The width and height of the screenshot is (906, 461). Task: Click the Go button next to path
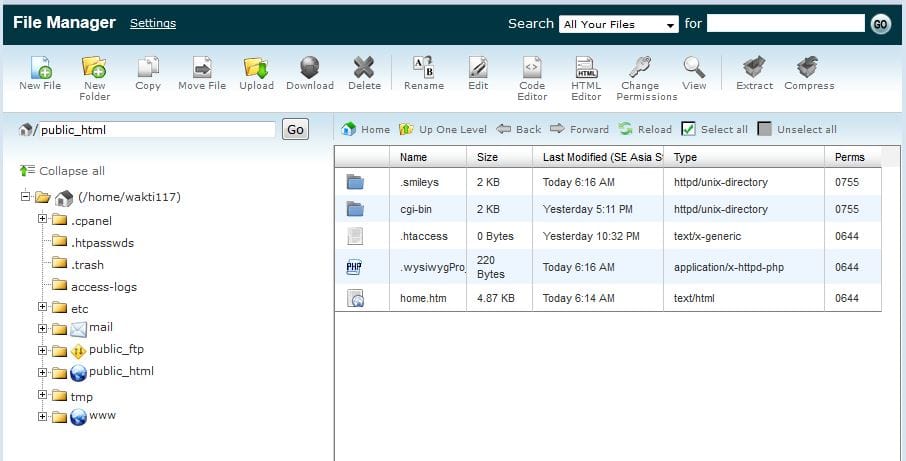tap(295, 129)
